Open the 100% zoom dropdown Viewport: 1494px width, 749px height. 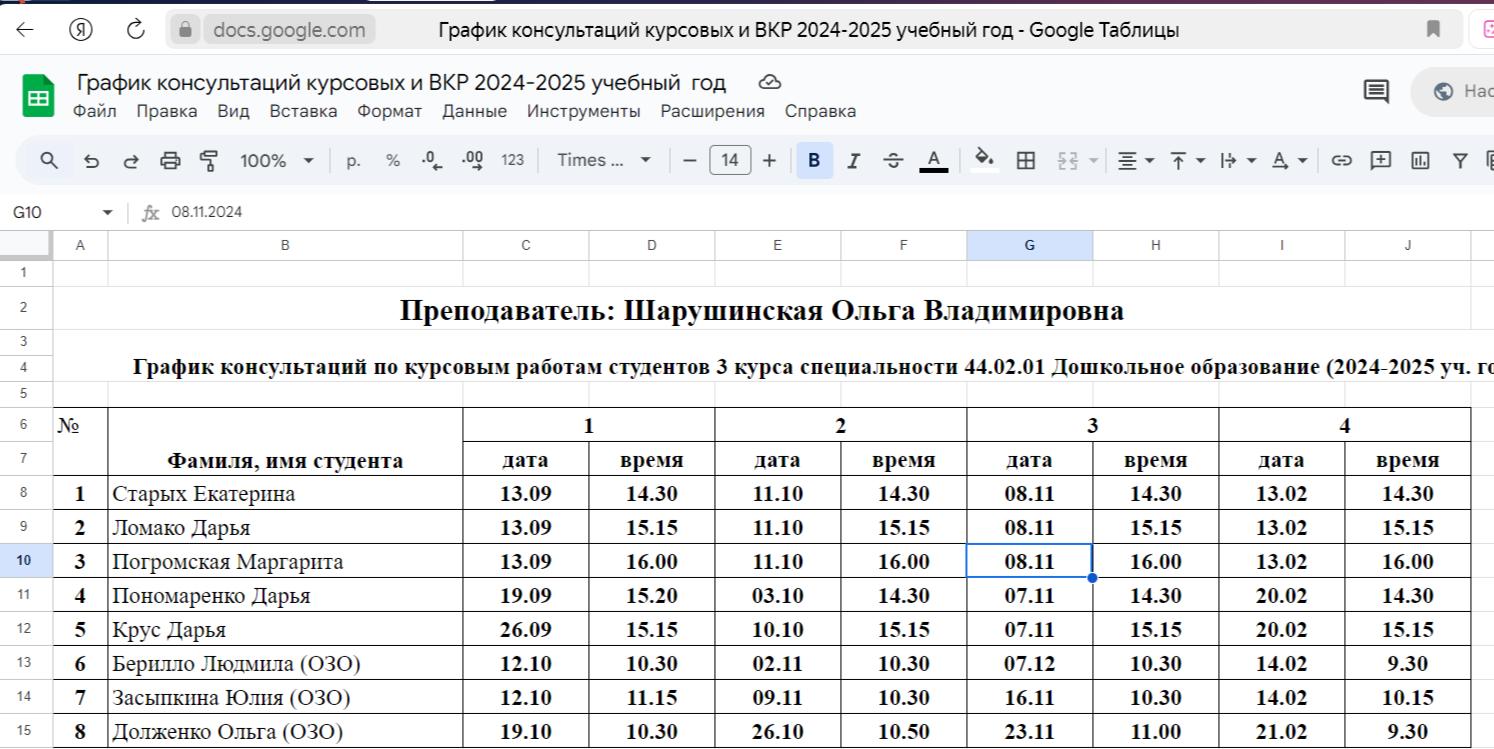tap(277, 160)
